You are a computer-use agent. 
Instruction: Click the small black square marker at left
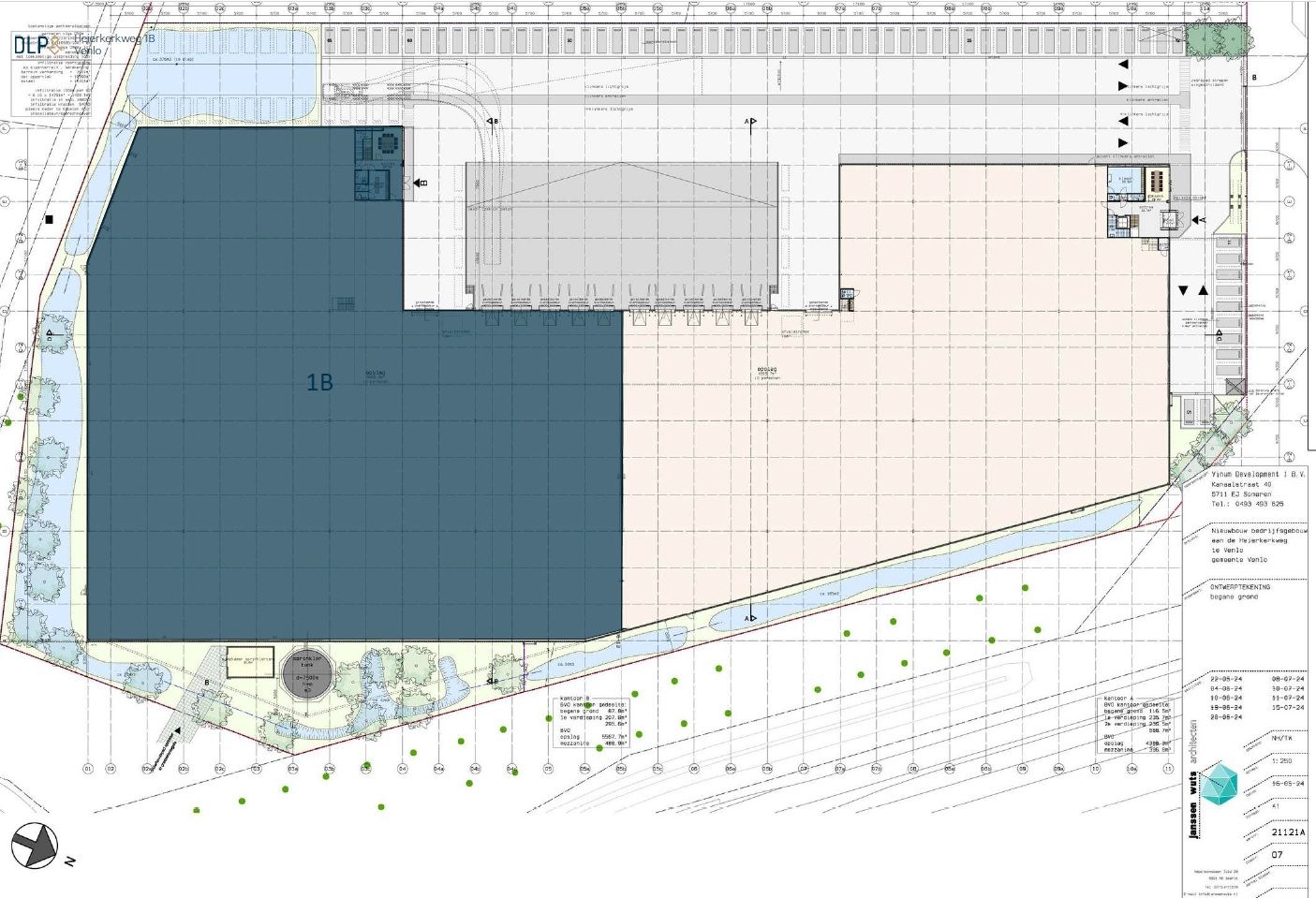tap(49, 220)
